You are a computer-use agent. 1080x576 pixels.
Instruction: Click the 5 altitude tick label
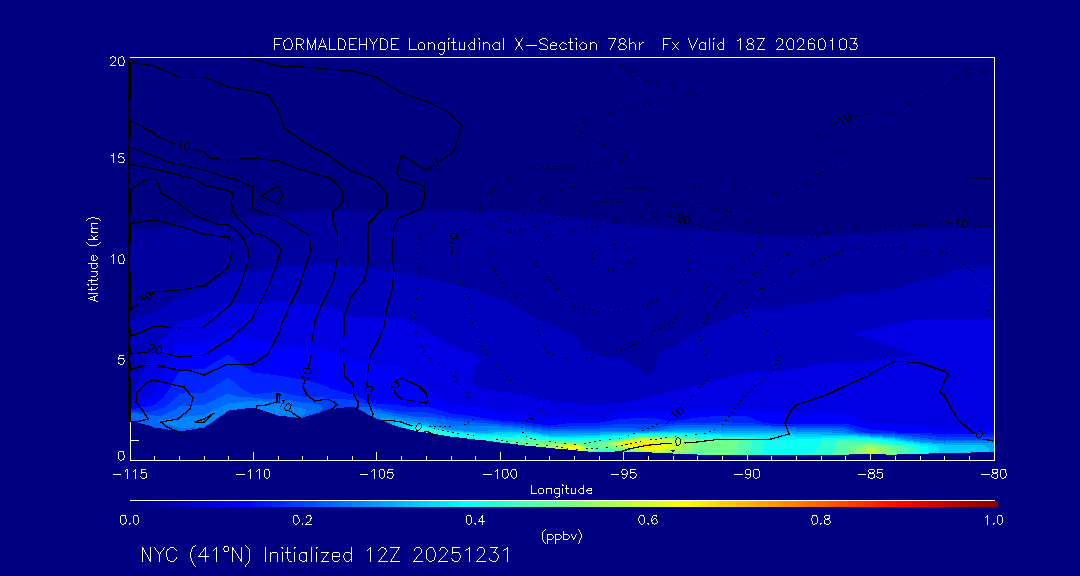[121, 360]
